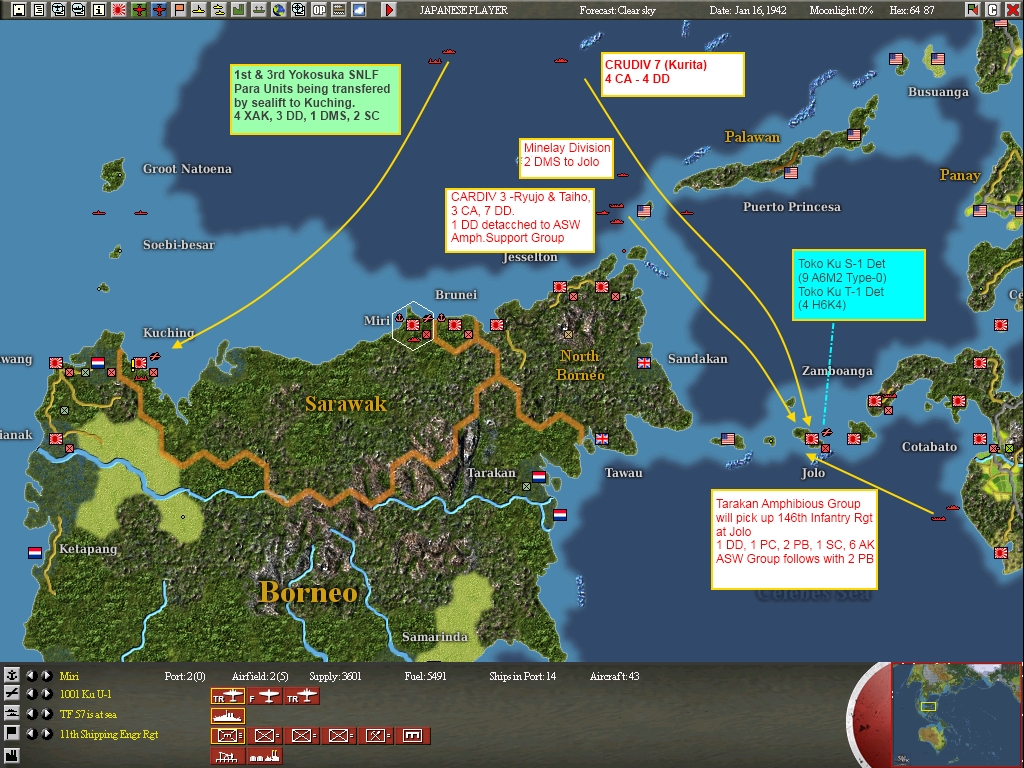Click the yellow double ship toolbar icon
1024x768 pixels.
pyautogui.click(x=219, y=10)
